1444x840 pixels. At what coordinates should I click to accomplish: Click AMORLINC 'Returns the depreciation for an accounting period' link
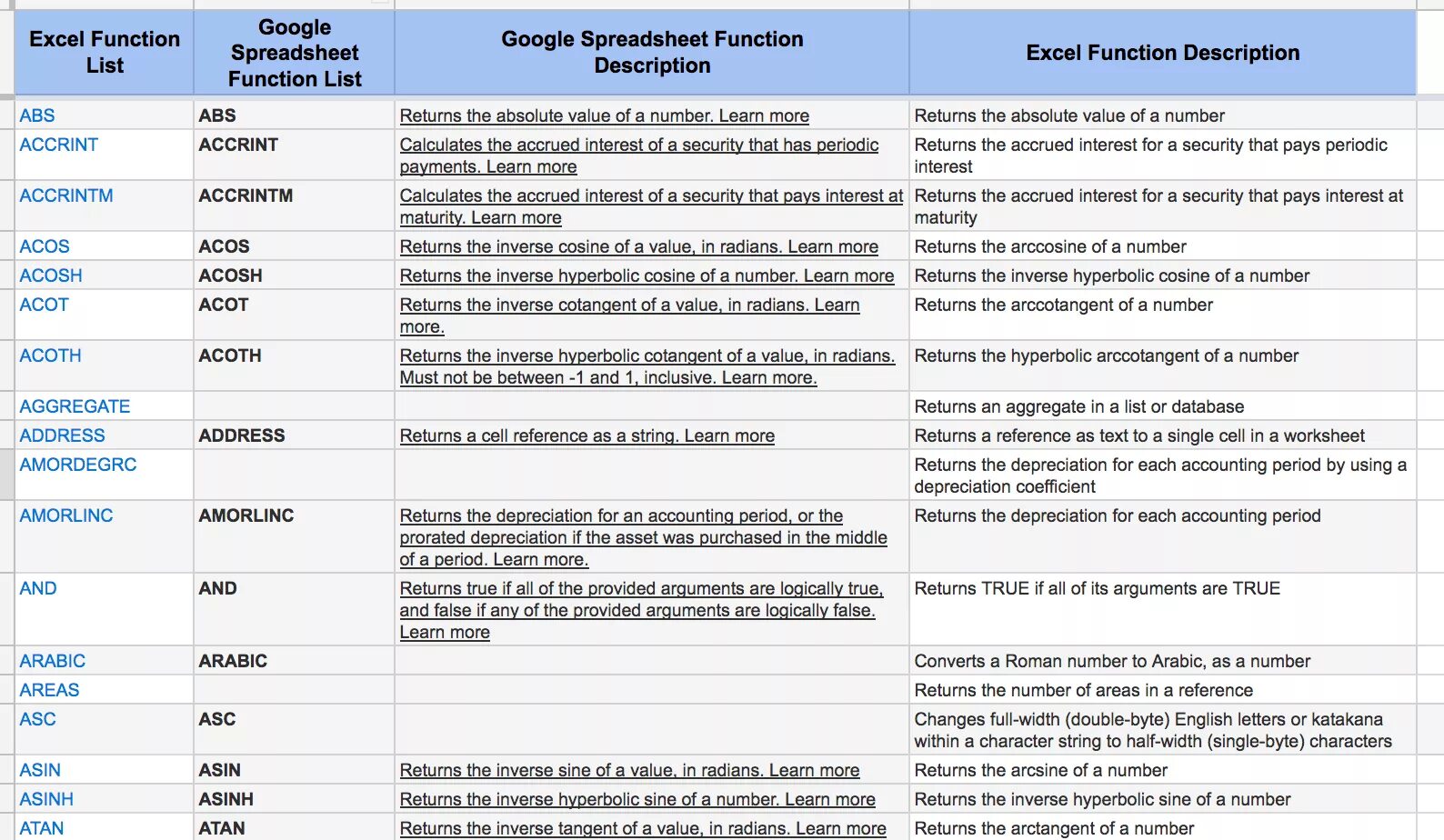click(x=644, y=537)
